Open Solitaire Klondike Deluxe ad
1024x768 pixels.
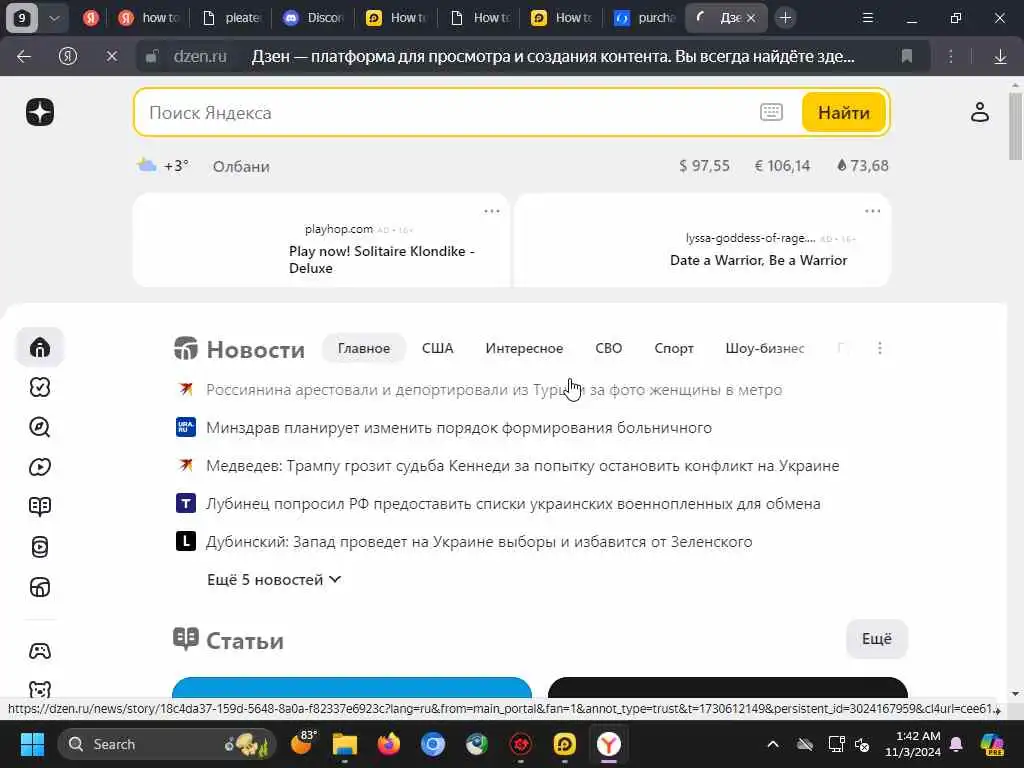tap(382, 259)
